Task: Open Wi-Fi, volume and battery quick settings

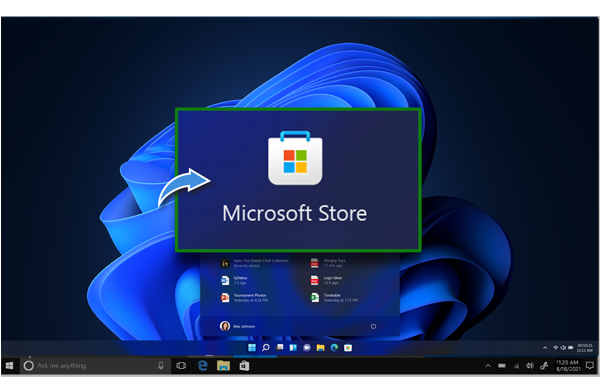Action: click(563, 348)
